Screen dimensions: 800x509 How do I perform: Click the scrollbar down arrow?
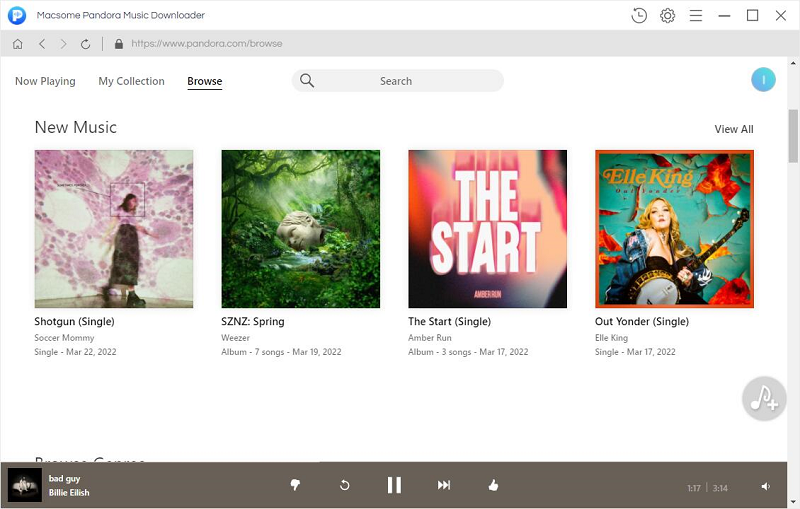click(x=793, y=502)
